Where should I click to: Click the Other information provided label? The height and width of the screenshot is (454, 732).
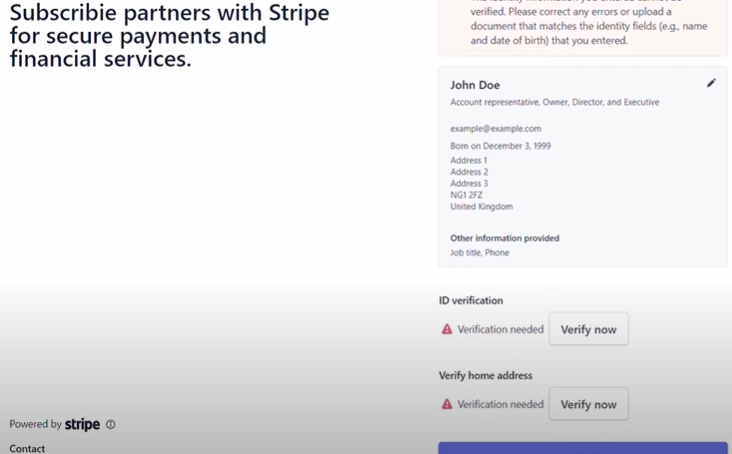505,238
